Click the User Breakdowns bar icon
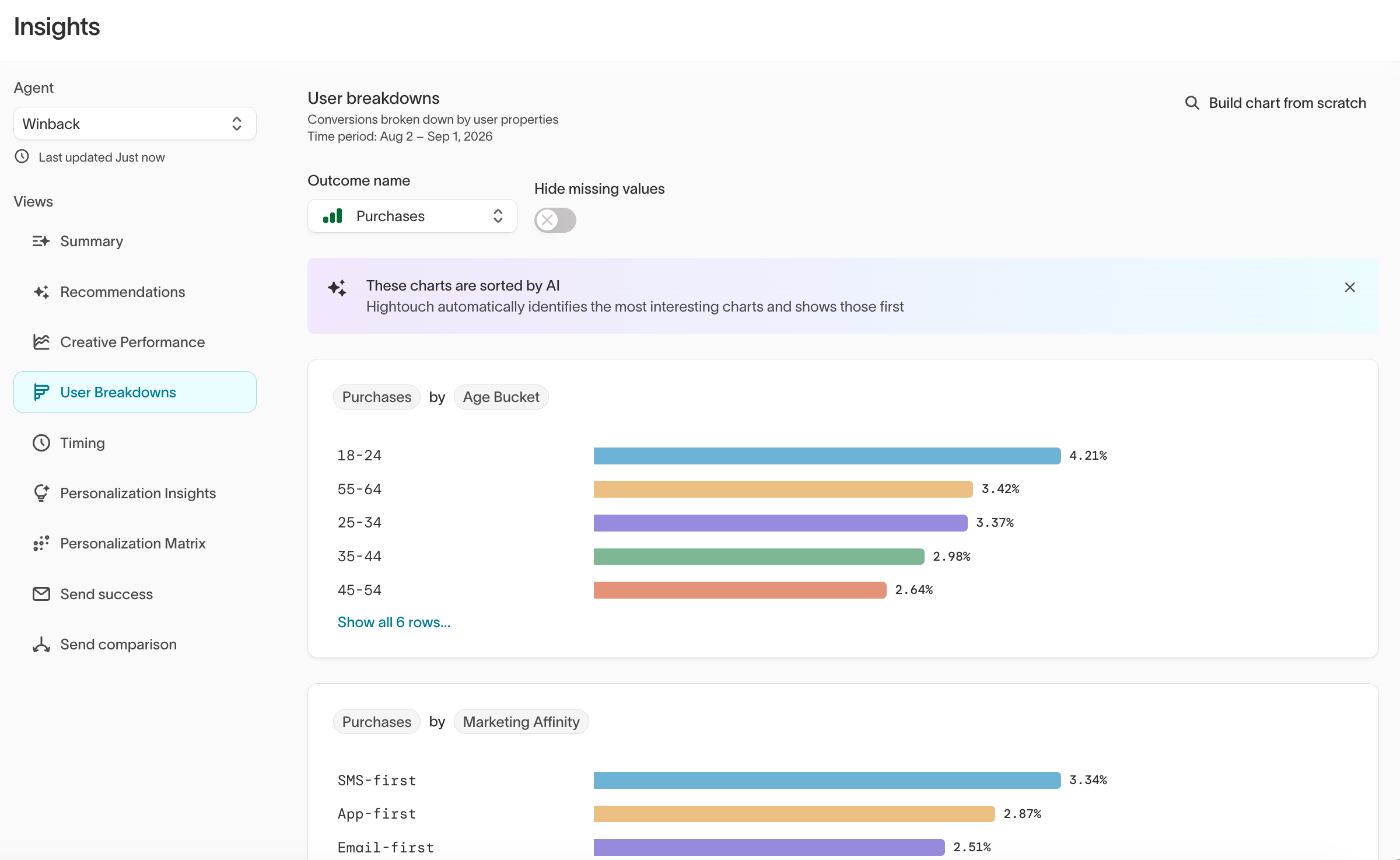The height and width of the screenshot is (860, 1400). pos(41,392)
